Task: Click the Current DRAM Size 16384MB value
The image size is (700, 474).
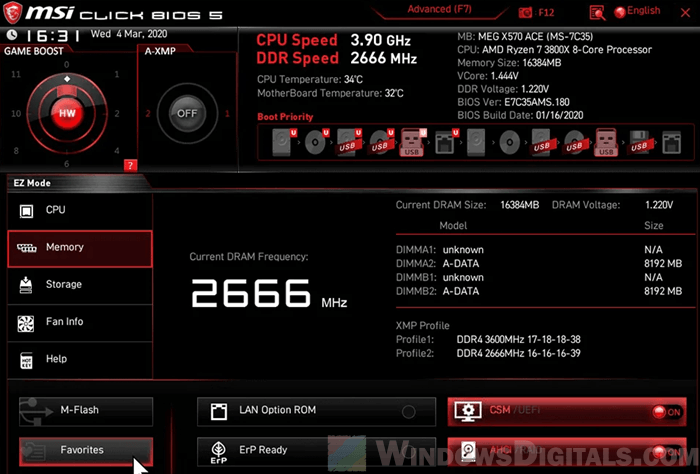Action: tap(520, 205)
